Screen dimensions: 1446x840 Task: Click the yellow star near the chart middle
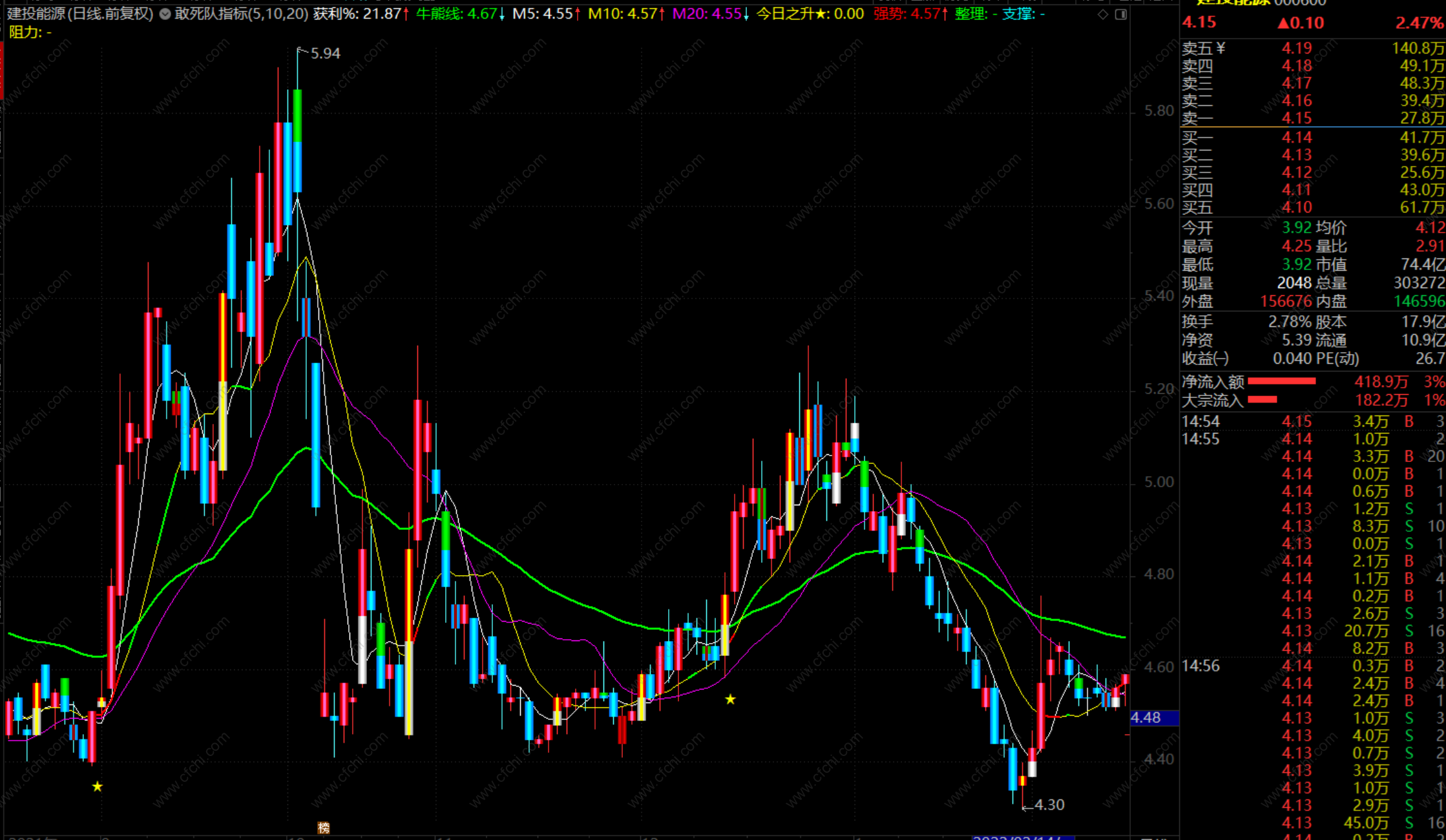click(x=730, y=699)
